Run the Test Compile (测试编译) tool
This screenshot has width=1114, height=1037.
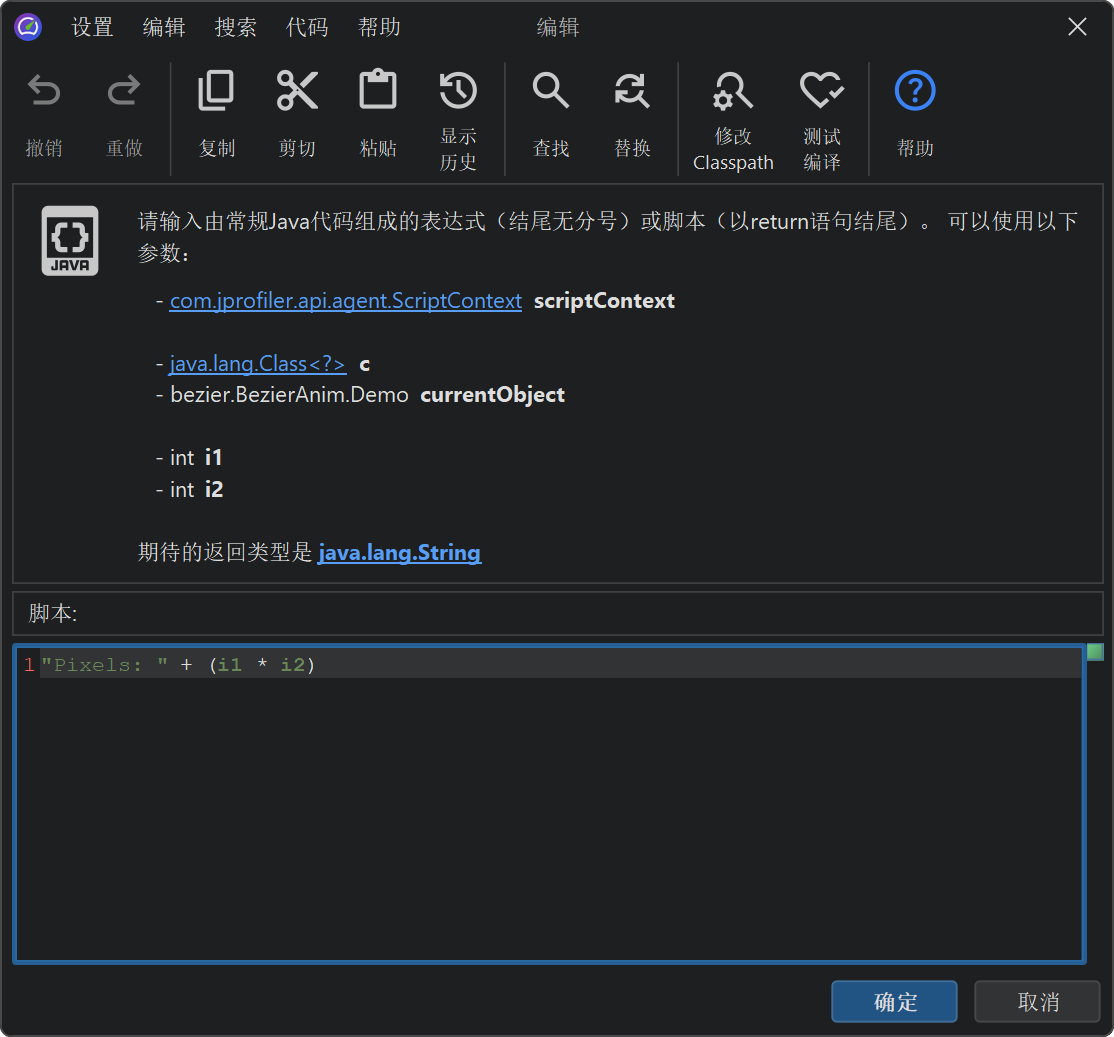pyautogui.click(x=822, y=93)
